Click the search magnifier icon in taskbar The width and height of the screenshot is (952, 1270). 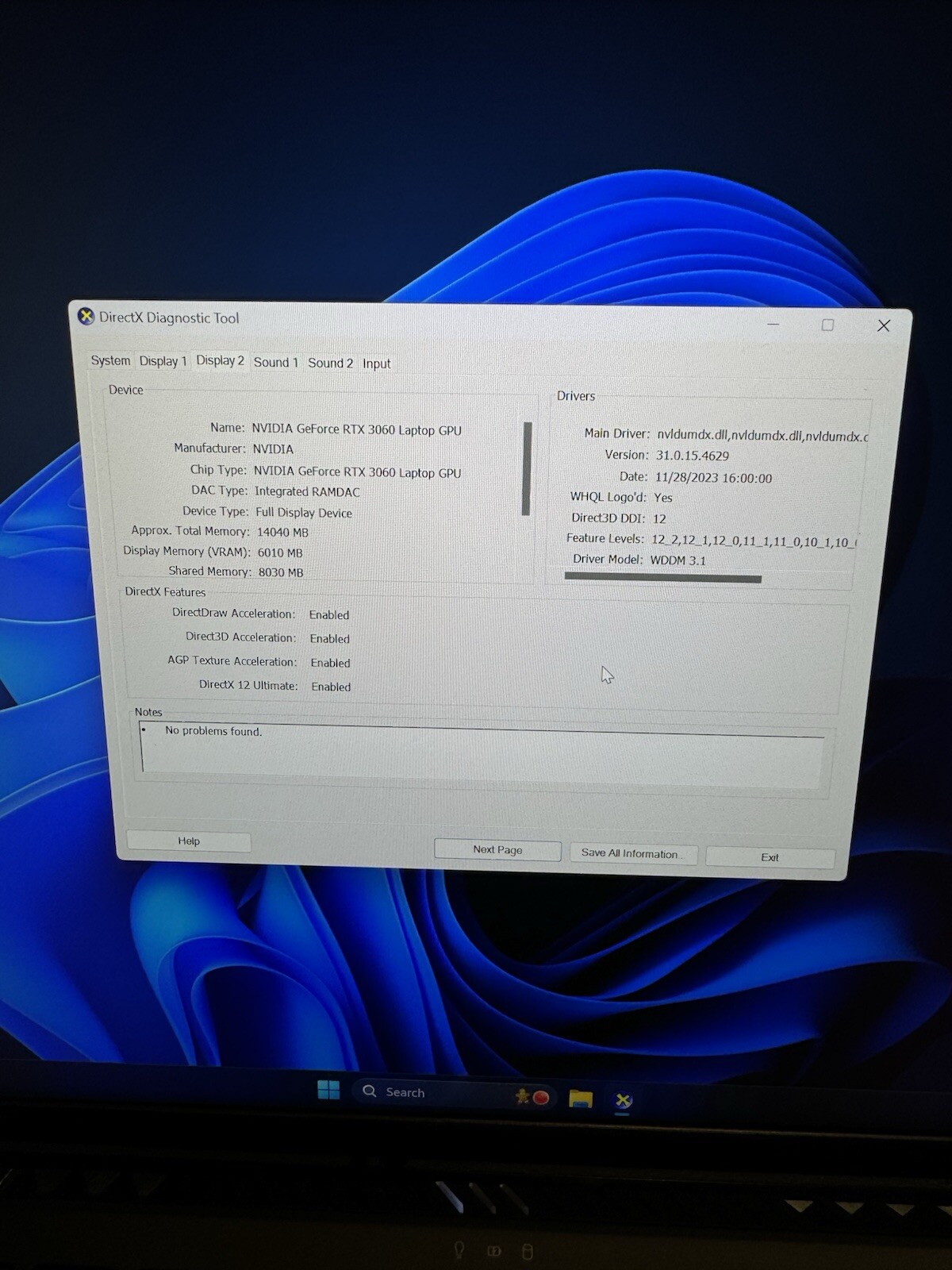369,1091
